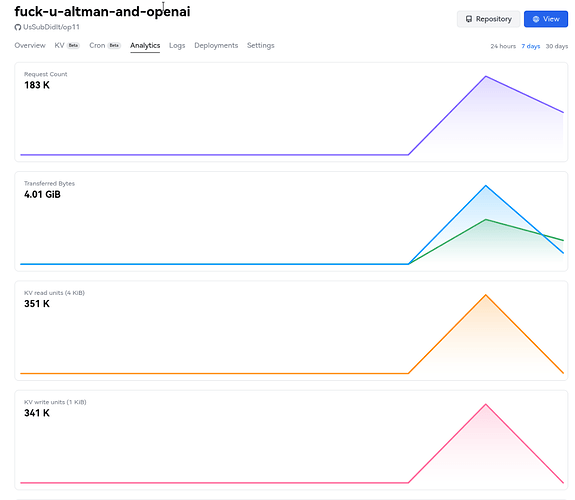Viewport: 575px width, 500px height.
Task: Click the GitHub icon beside UsSubDidIt/op11
Action: [x=18, y=27]
